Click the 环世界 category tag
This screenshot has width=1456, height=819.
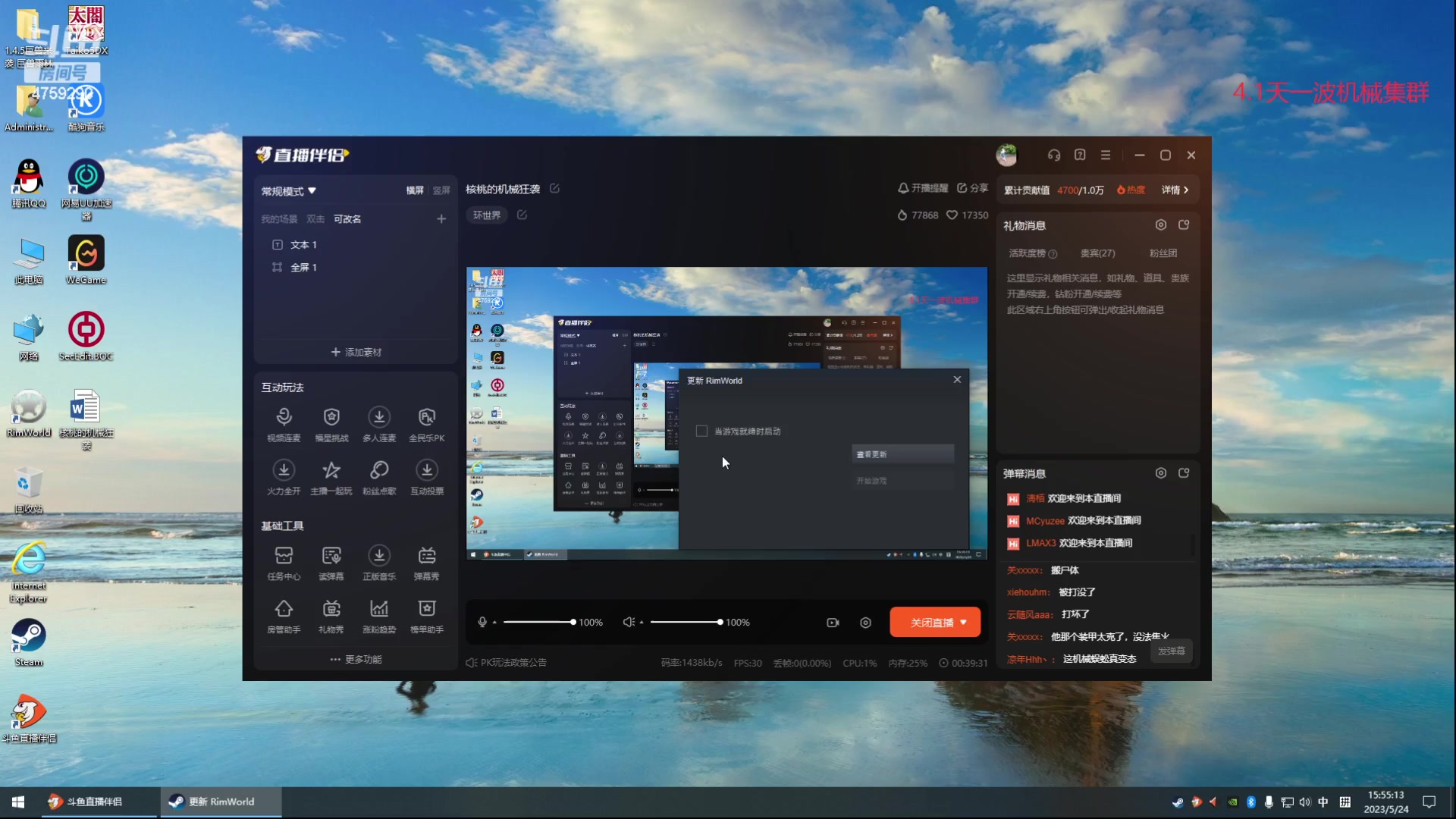click(x=487, y=215)
